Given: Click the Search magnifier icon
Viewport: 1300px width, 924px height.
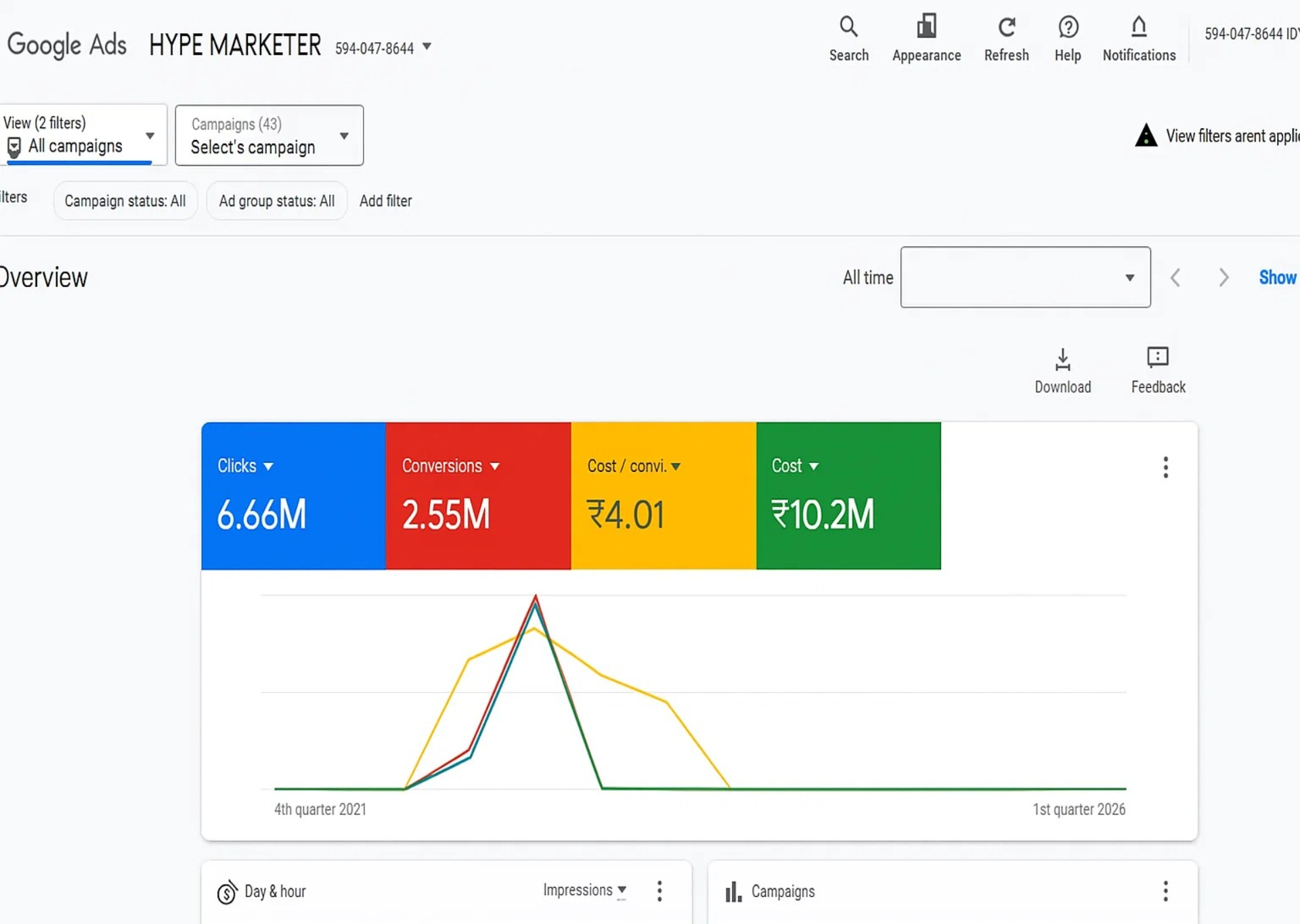Looking at the screenshot, I should click(x=848, y=27).
